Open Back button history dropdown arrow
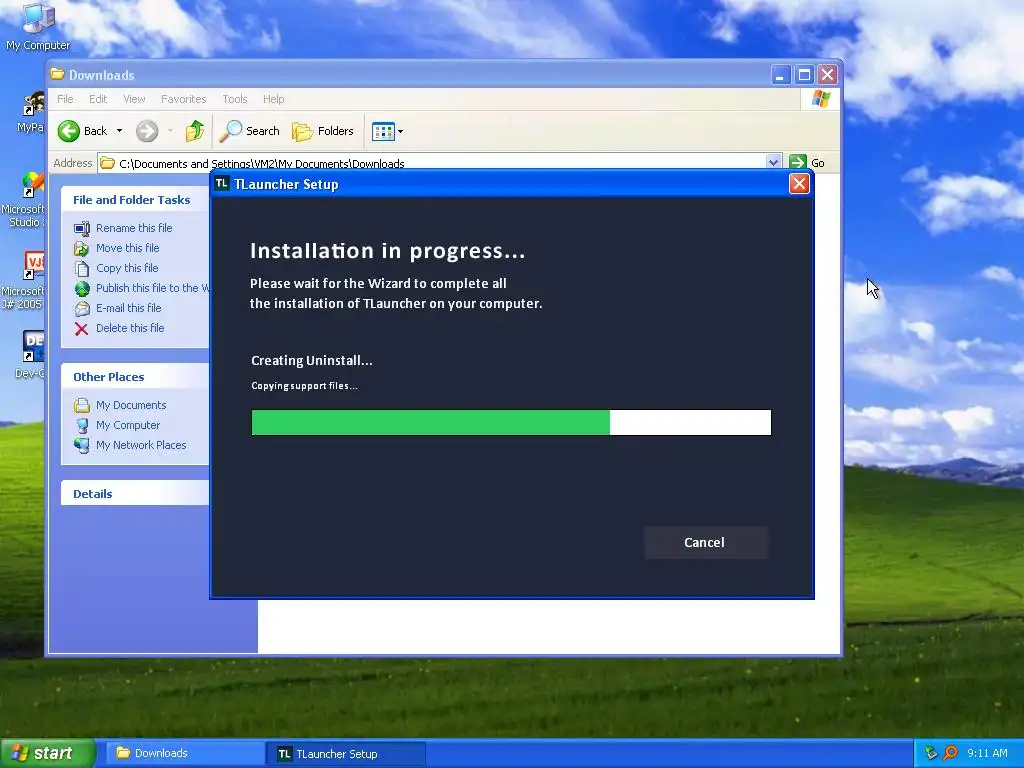 point(120,131)
